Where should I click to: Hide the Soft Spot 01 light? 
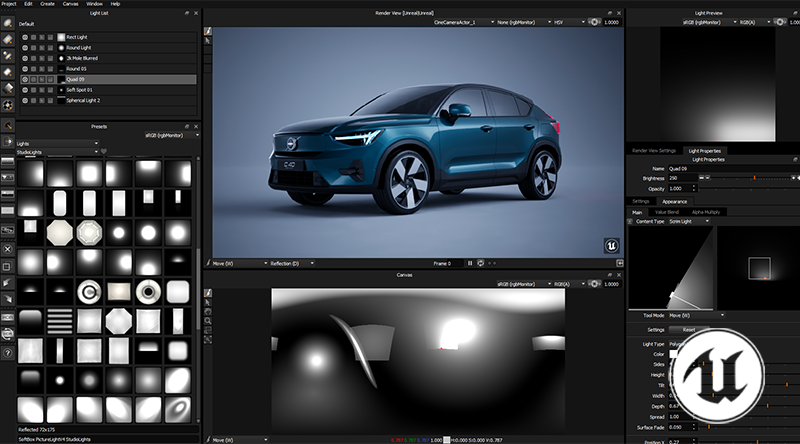click(25, 90)
